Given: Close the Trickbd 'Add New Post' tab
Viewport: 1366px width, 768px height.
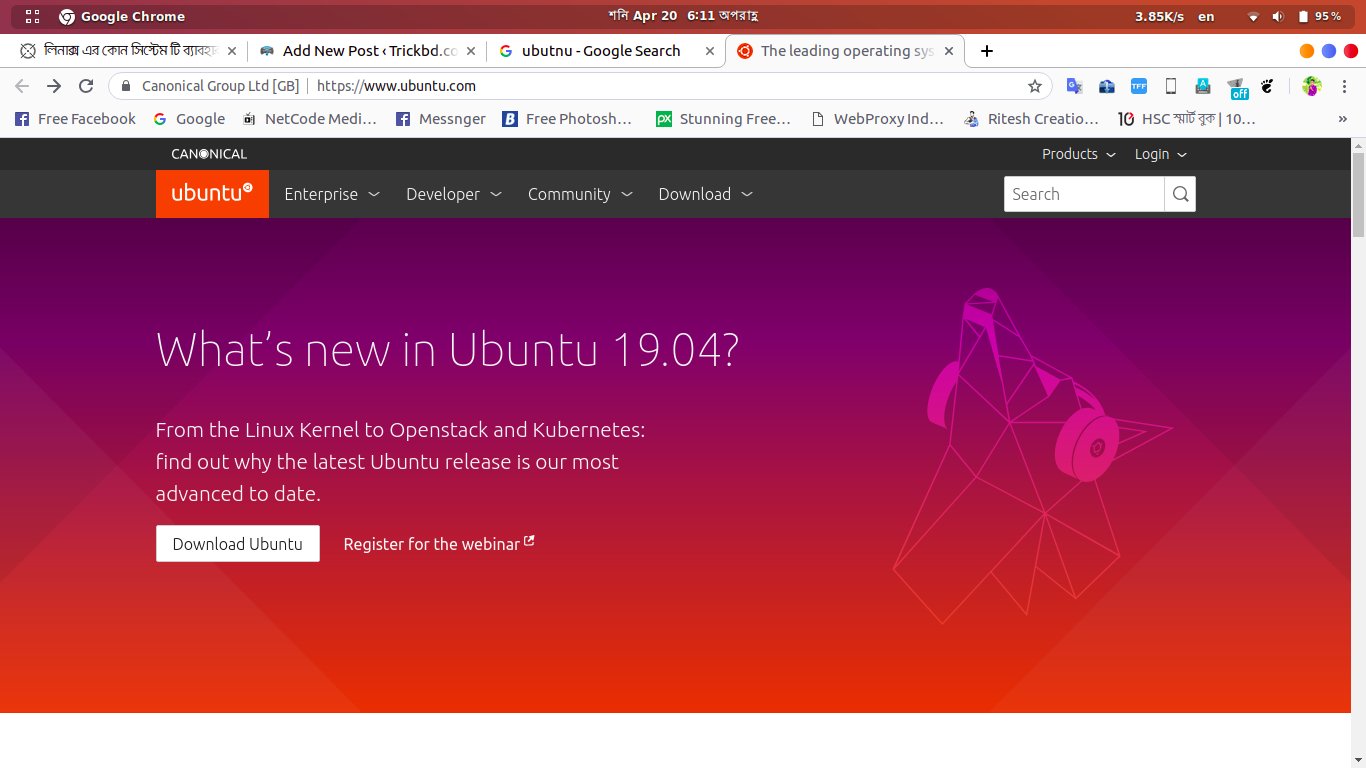Looking at the screenshot, I should coord(470,51).
